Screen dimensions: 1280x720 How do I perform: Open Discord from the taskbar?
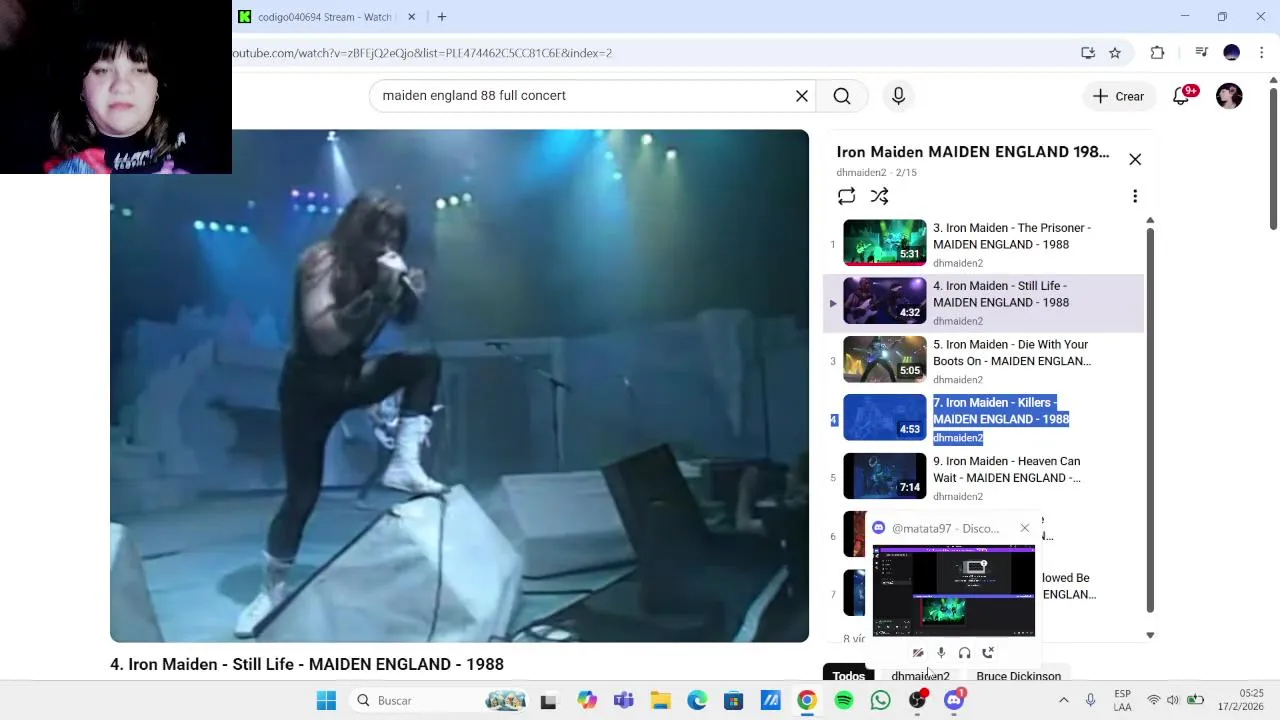point(954,701)
